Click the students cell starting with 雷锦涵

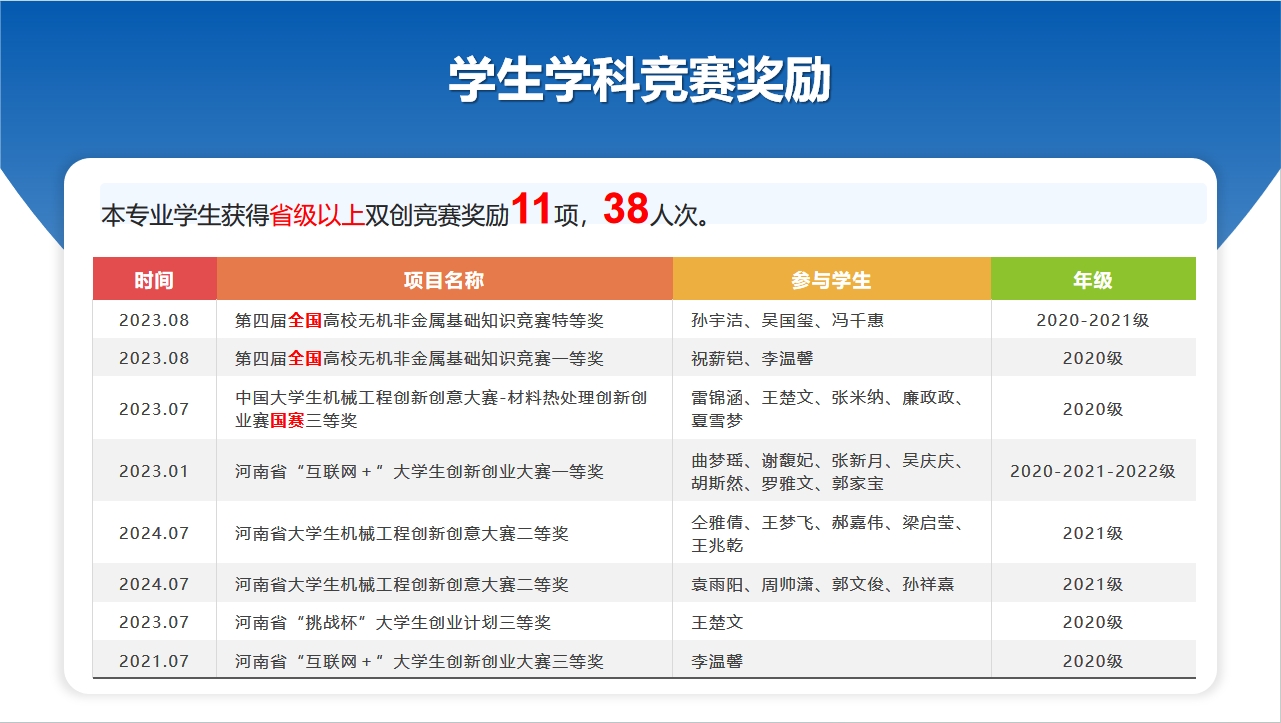coord(827,409)
